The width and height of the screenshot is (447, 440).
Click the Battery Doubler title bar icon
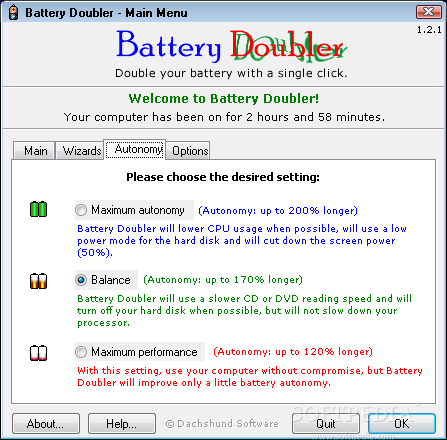click(13, 13)
